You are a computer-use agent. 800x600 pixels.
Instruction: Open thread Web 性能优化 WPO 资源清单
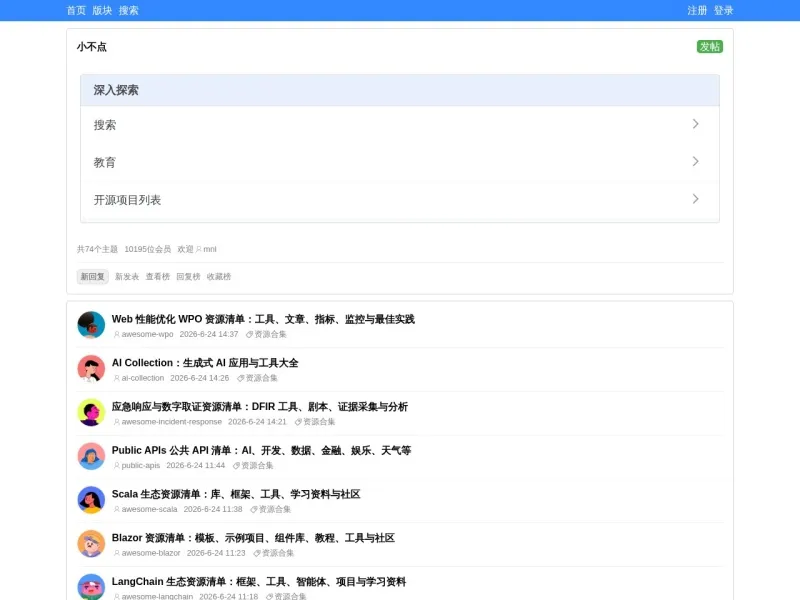coord(263,319)
